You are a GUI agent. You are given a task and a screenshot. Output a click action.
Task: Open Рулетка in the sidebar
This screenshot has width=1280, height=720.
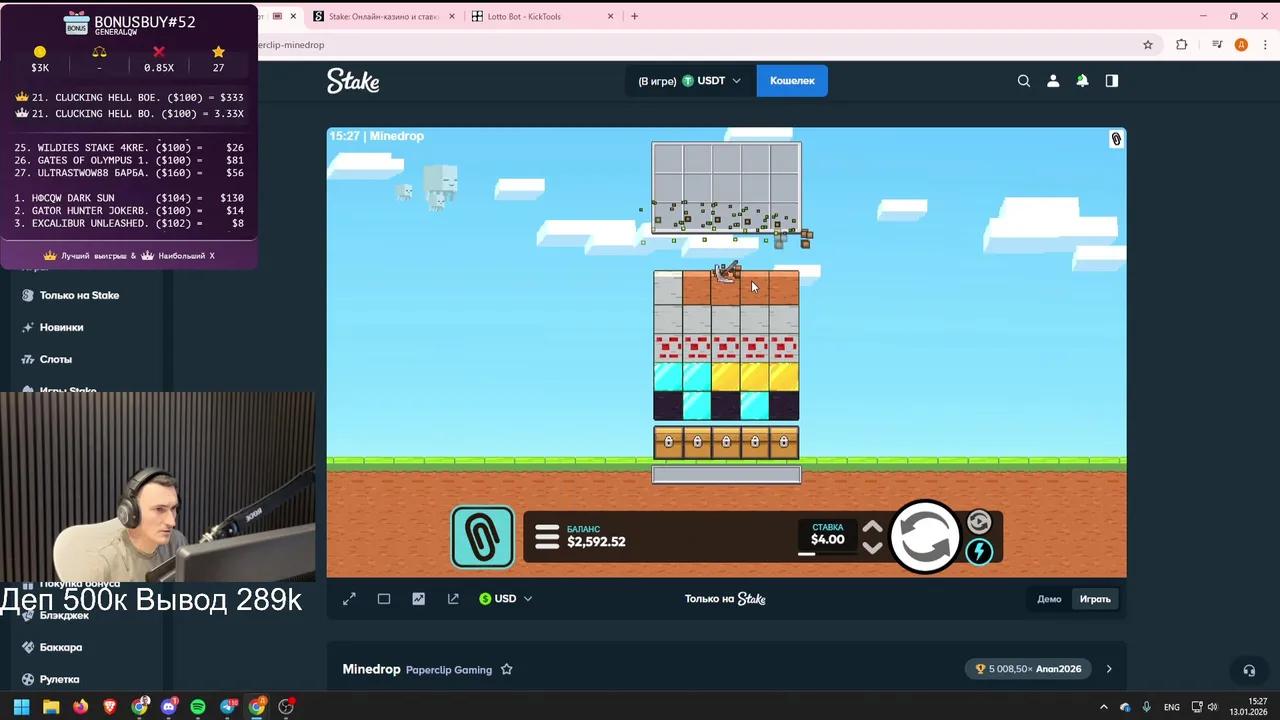[x=59, y=679]
